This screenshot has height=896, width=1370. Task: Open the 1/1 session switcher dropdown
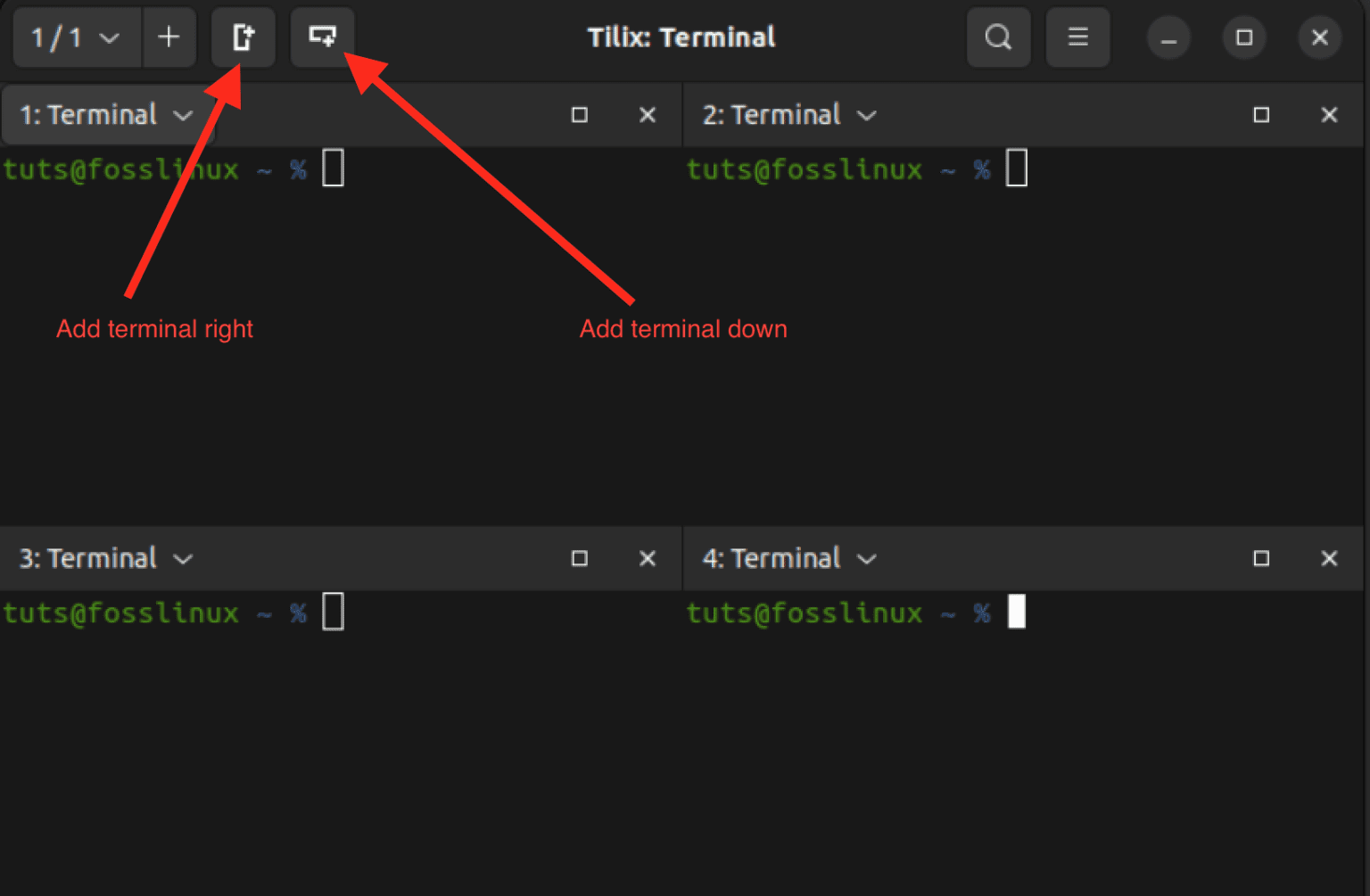pos(76,37)
